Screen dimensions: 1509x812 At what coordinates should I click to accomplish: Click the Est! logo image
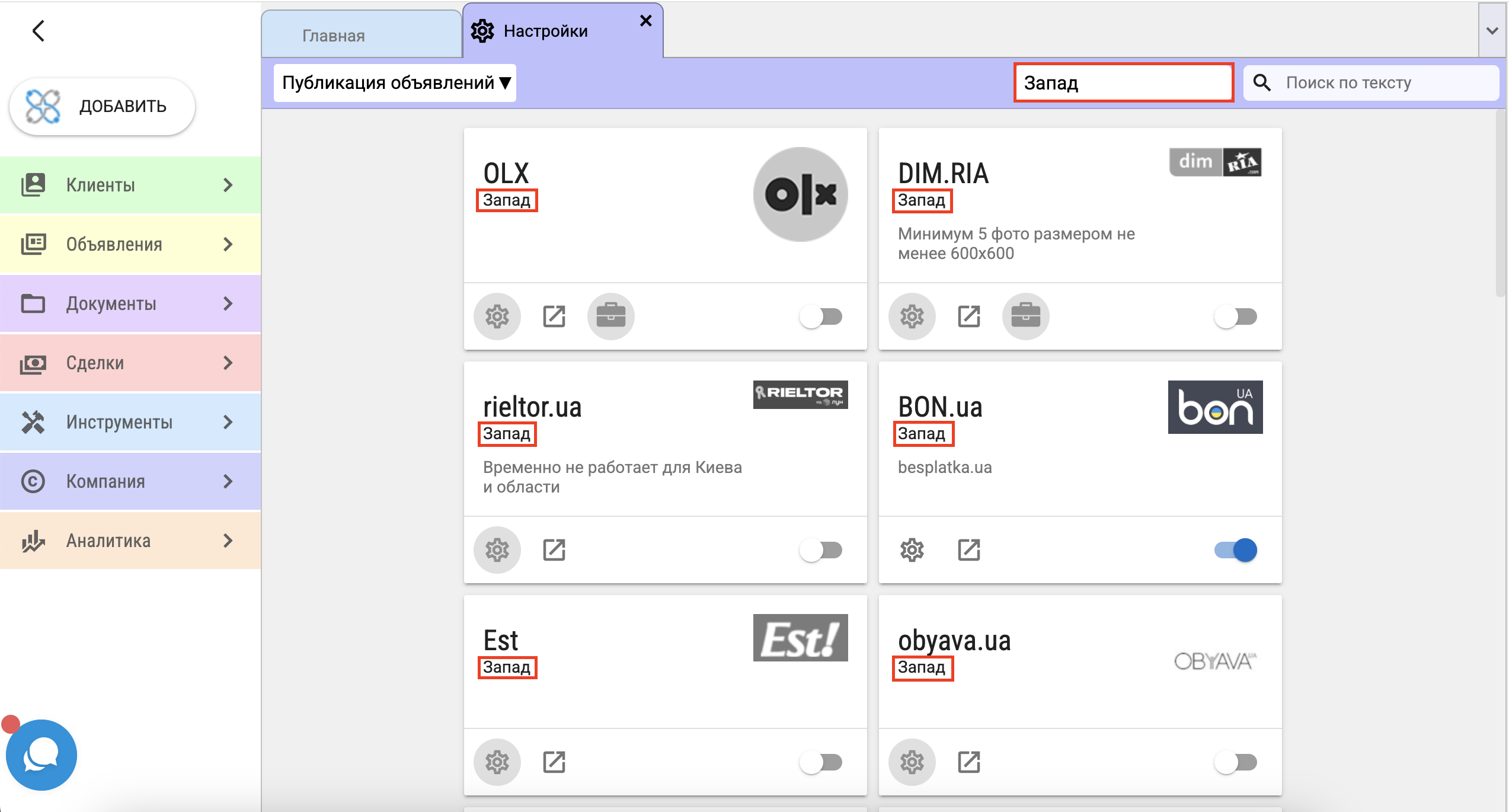click(x=800, y=638)
